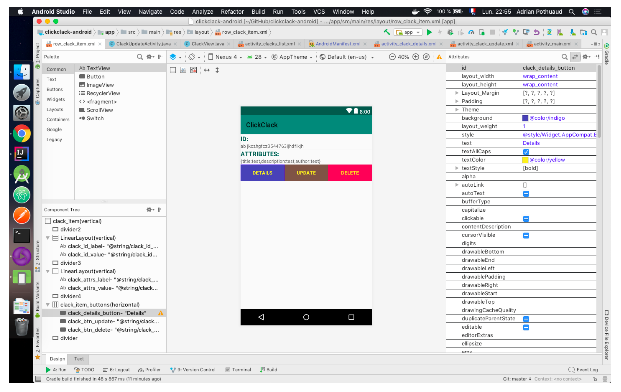Toggle the cursorVisible checkbox
This screenshot has height=392, width=621.
526,236
